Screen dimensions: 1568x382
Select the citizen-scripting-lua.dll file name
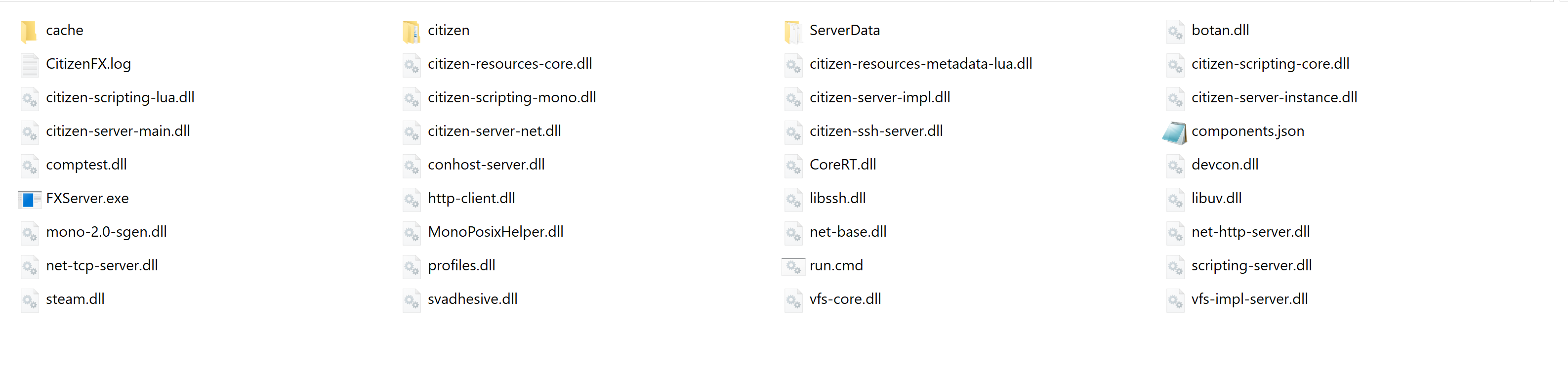coord(120,97)
